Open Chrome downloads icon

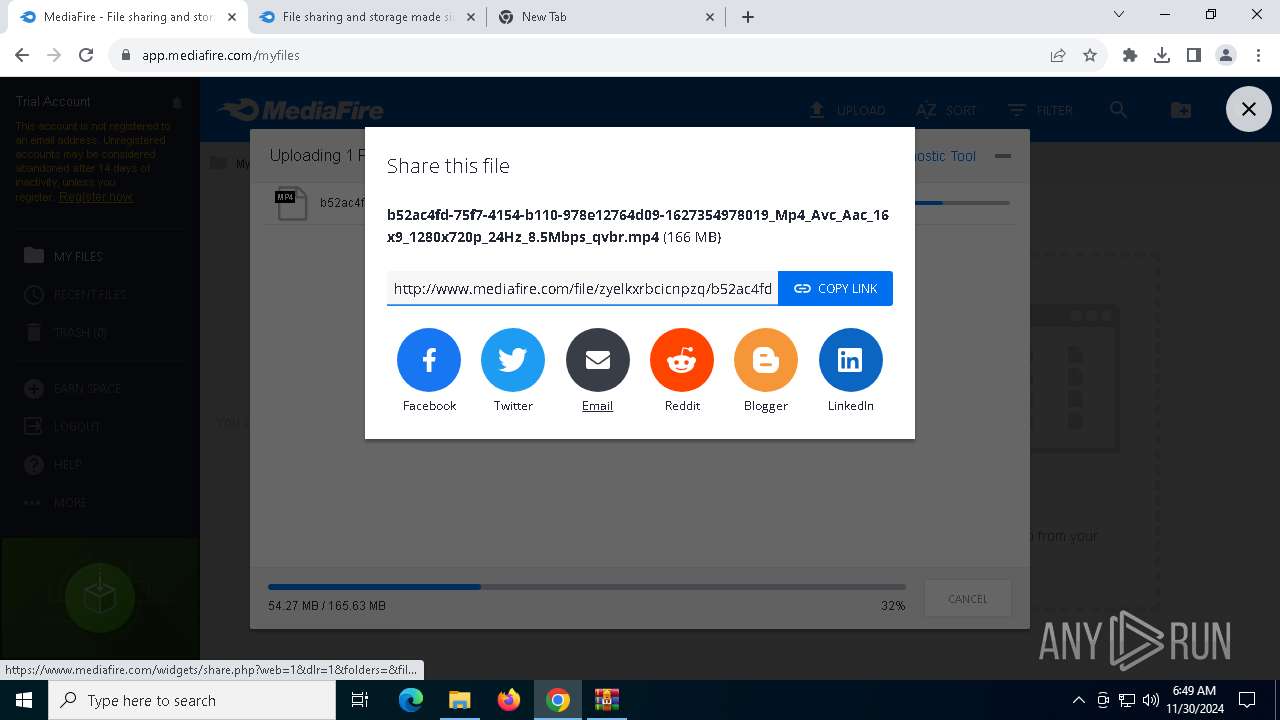[1162, 55]
